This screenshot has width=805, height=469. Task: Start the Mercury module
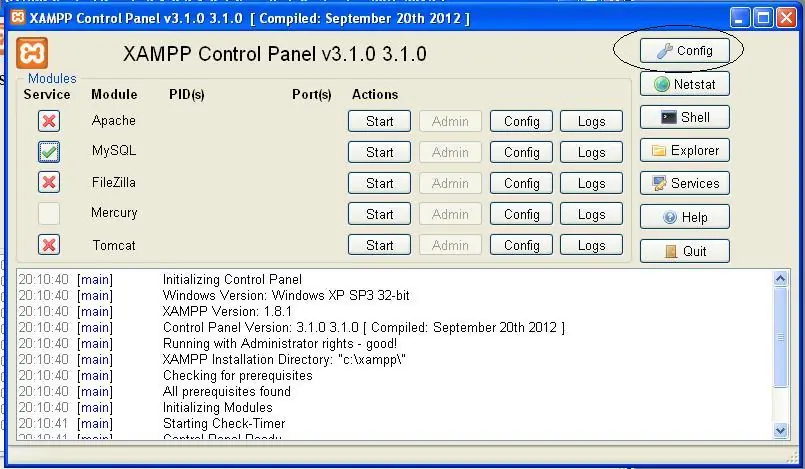[379, 214]
